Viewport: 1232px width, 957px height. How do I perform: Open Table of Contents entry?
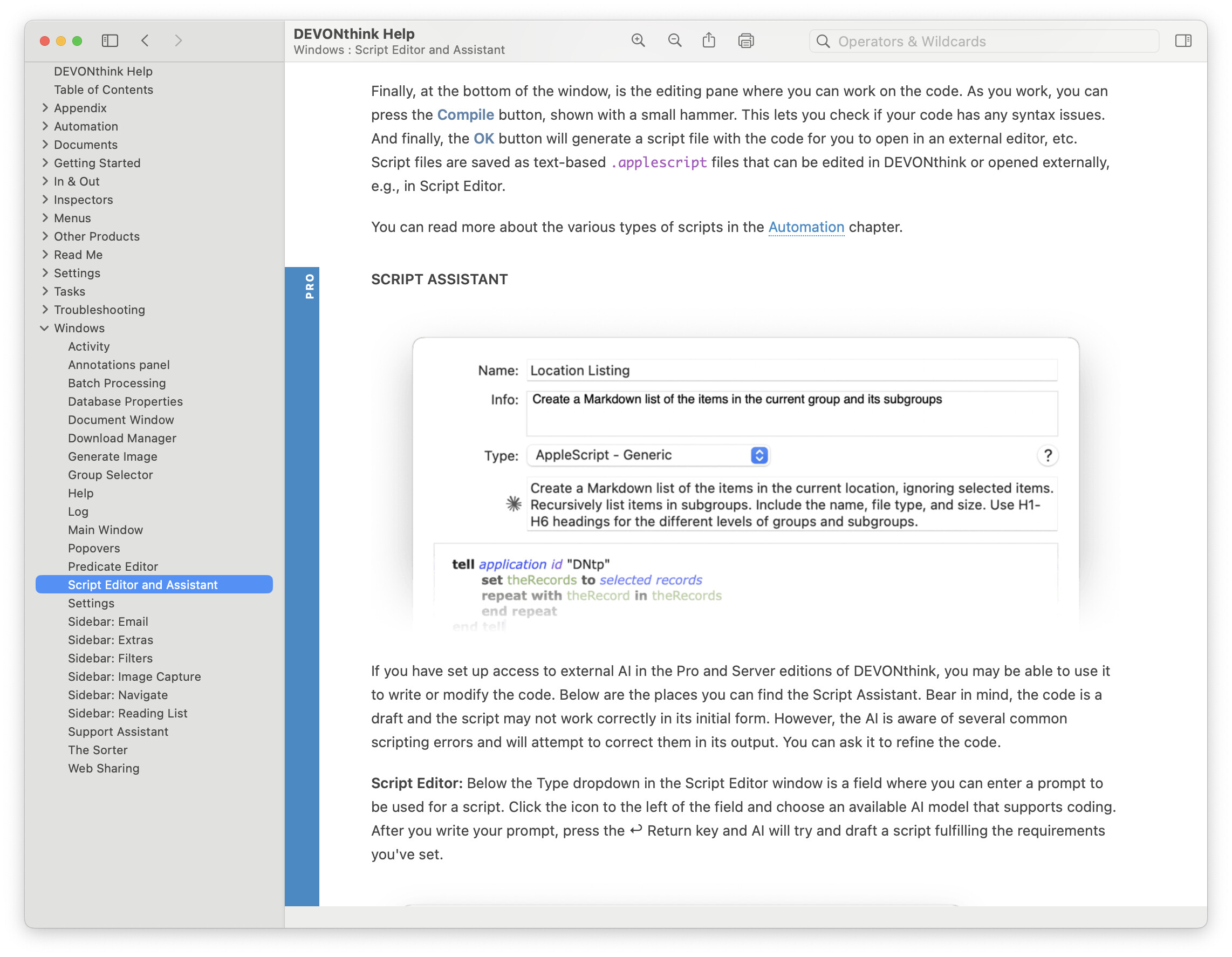tap(103, 90)
